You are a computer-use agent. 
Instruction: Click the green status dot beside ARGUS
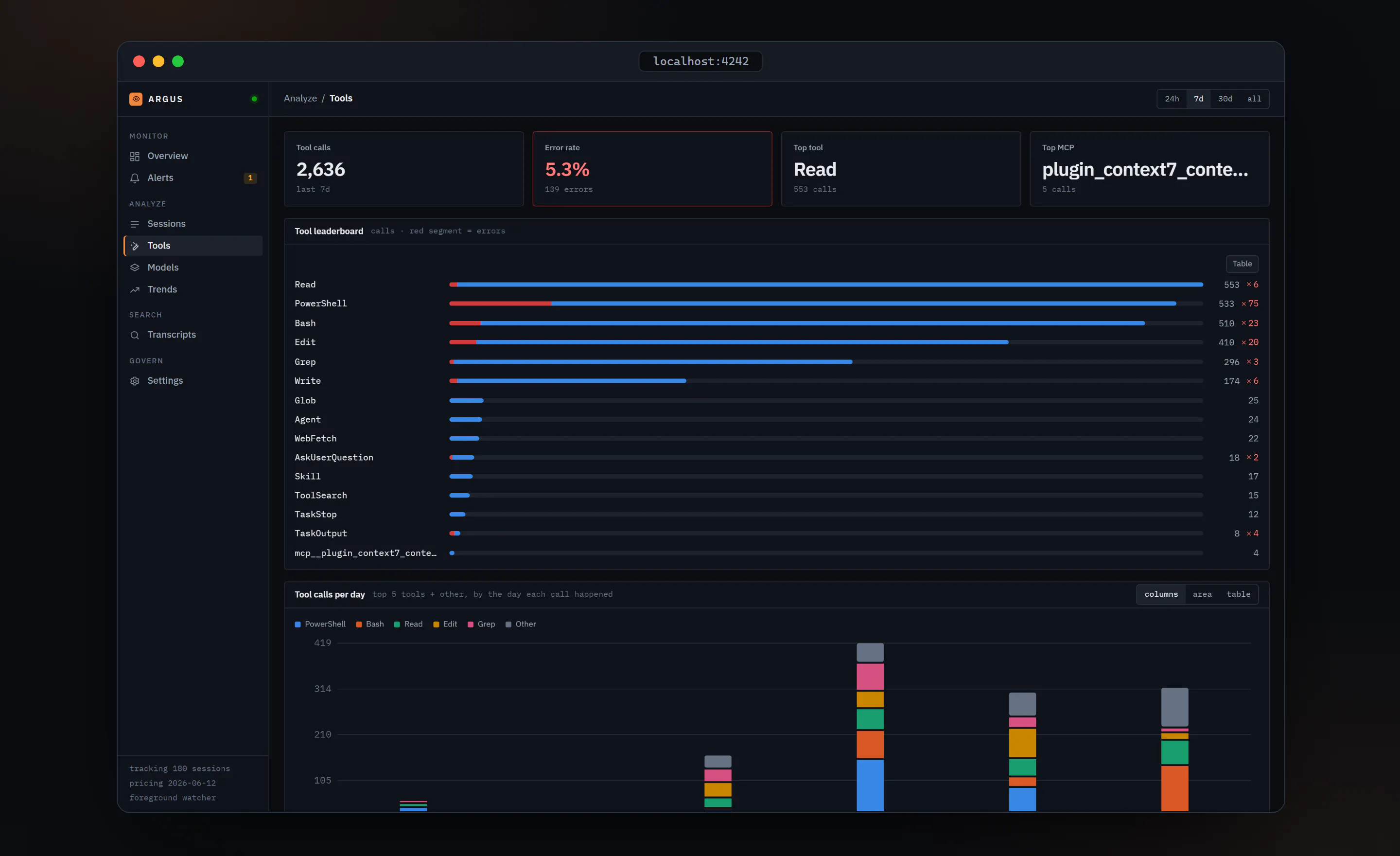(254, 99)
